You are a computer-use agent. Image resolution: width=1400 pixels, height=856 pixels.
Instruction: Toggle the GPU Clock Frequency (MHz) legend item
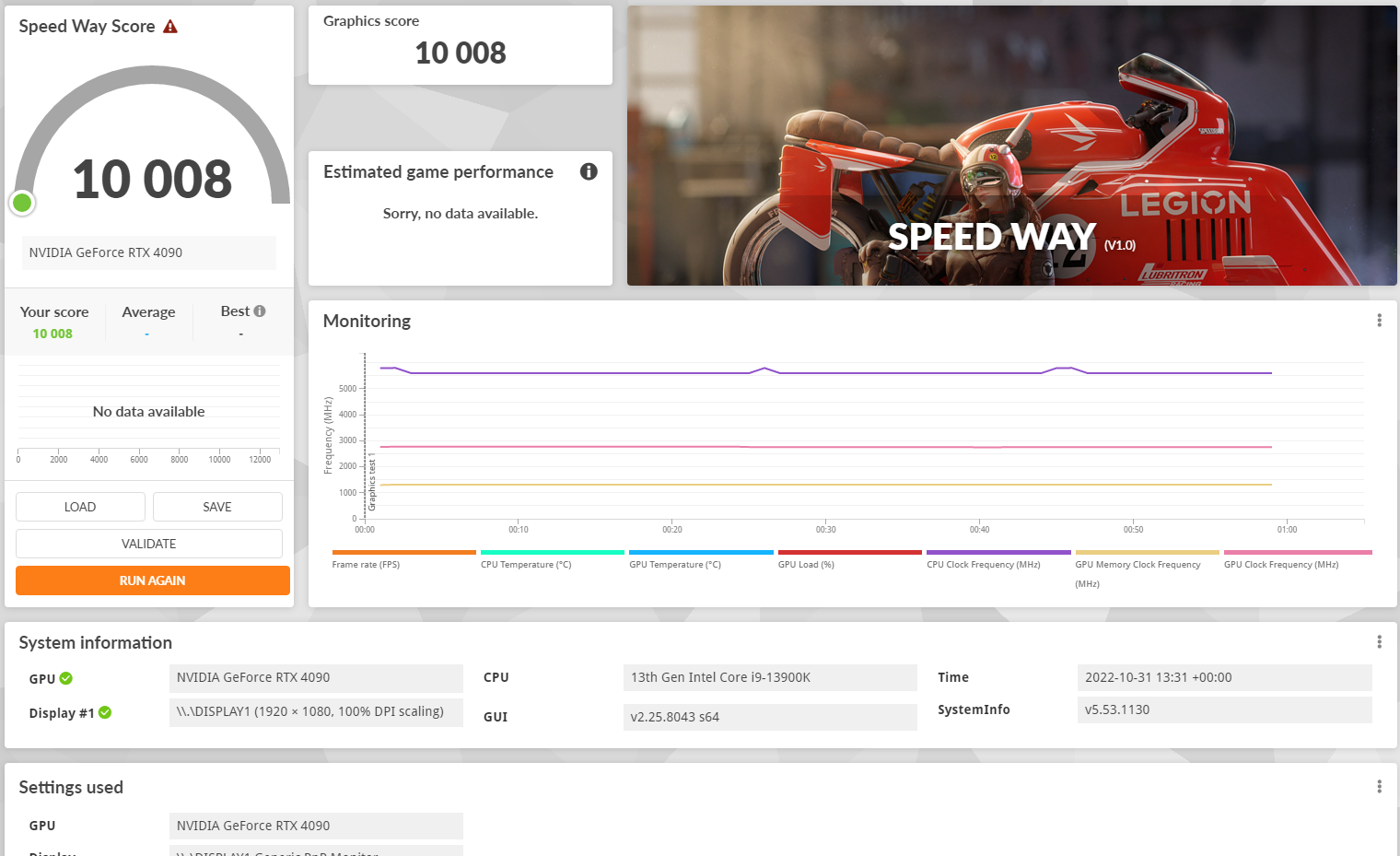coord(1298,559)
